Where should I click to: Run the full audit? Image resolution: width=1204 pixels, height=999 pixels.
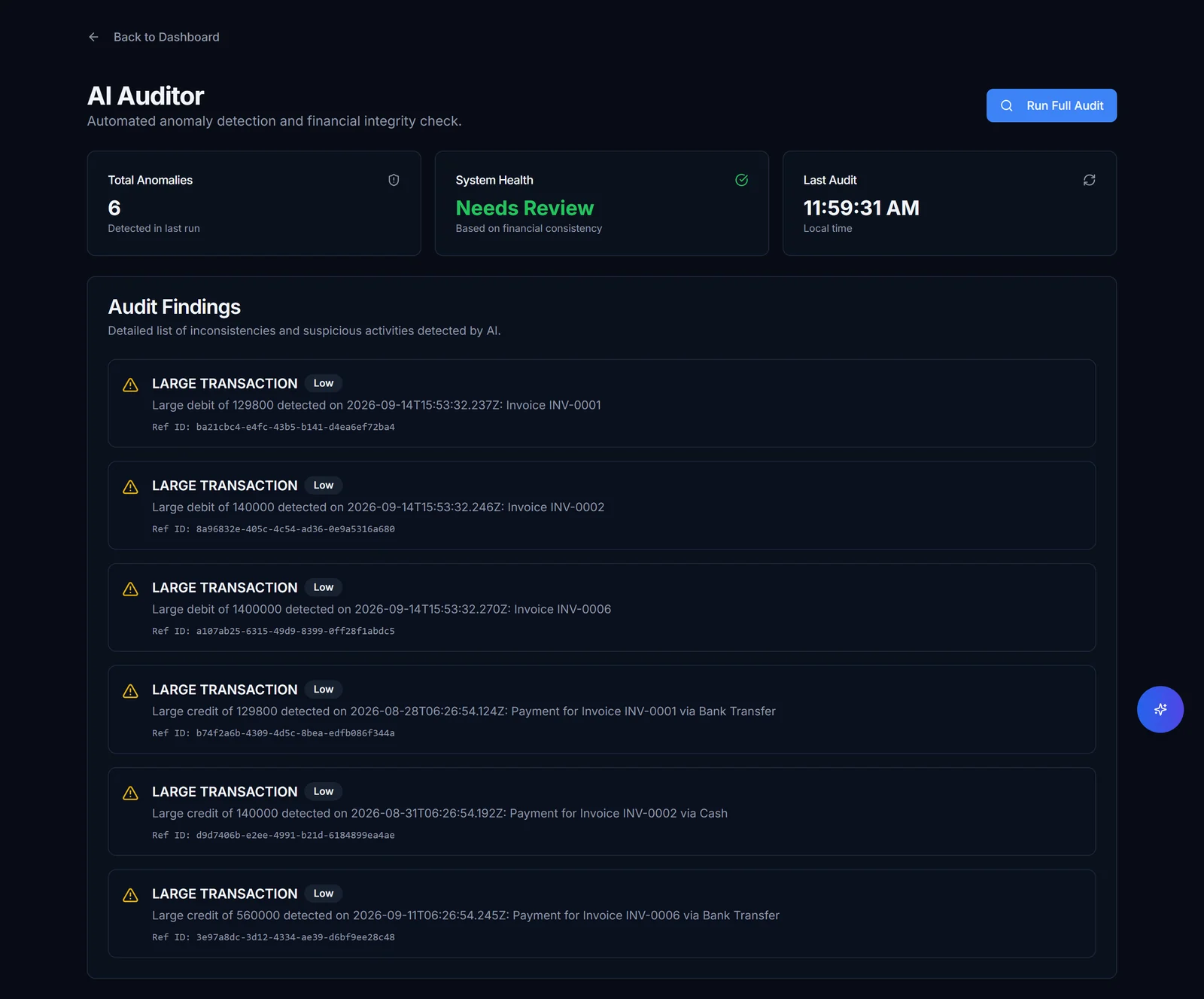click(x=1051, y=105)
